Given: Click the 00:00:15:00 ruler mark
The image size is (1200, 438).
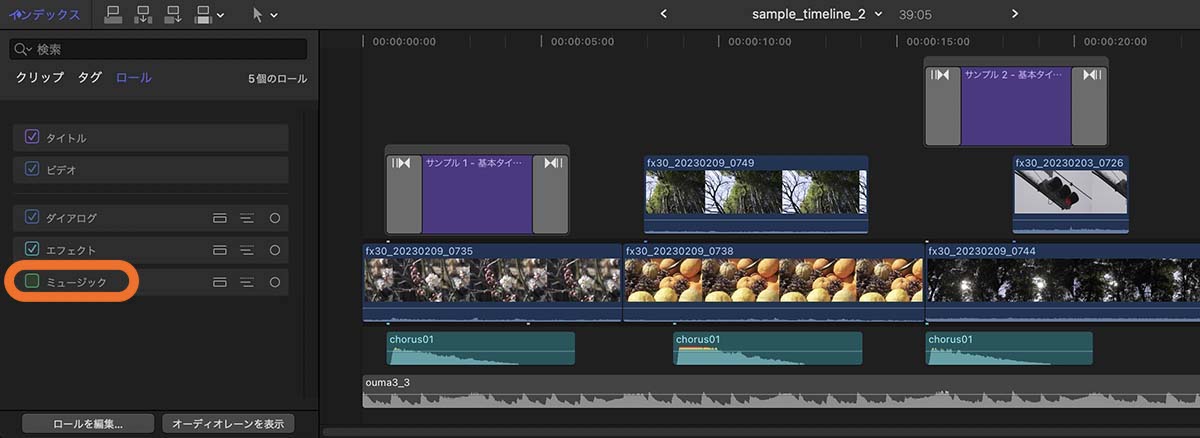Looking at the screenshot, I should click(938, 42).
